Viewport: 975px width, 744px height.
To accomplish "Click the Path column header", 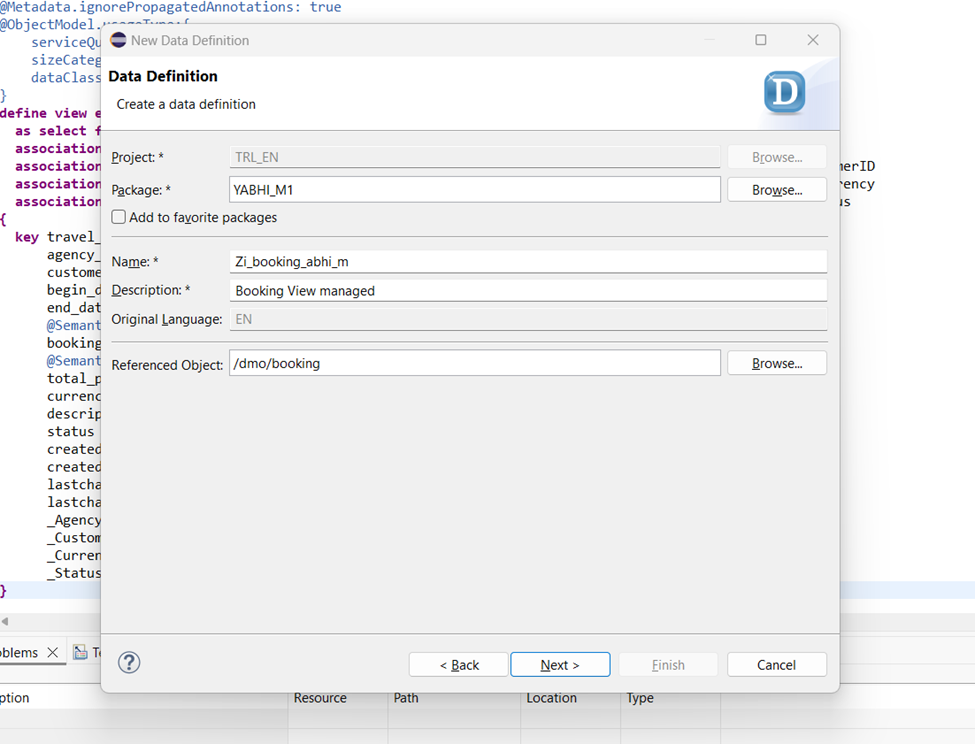I will coord(405,698).
